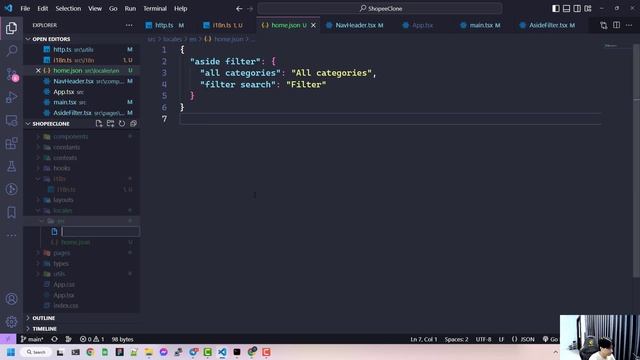Image resolution: width=640 pixels, height=360 pixels.
Task: Open the Help menu
Action: click(180, 9)
